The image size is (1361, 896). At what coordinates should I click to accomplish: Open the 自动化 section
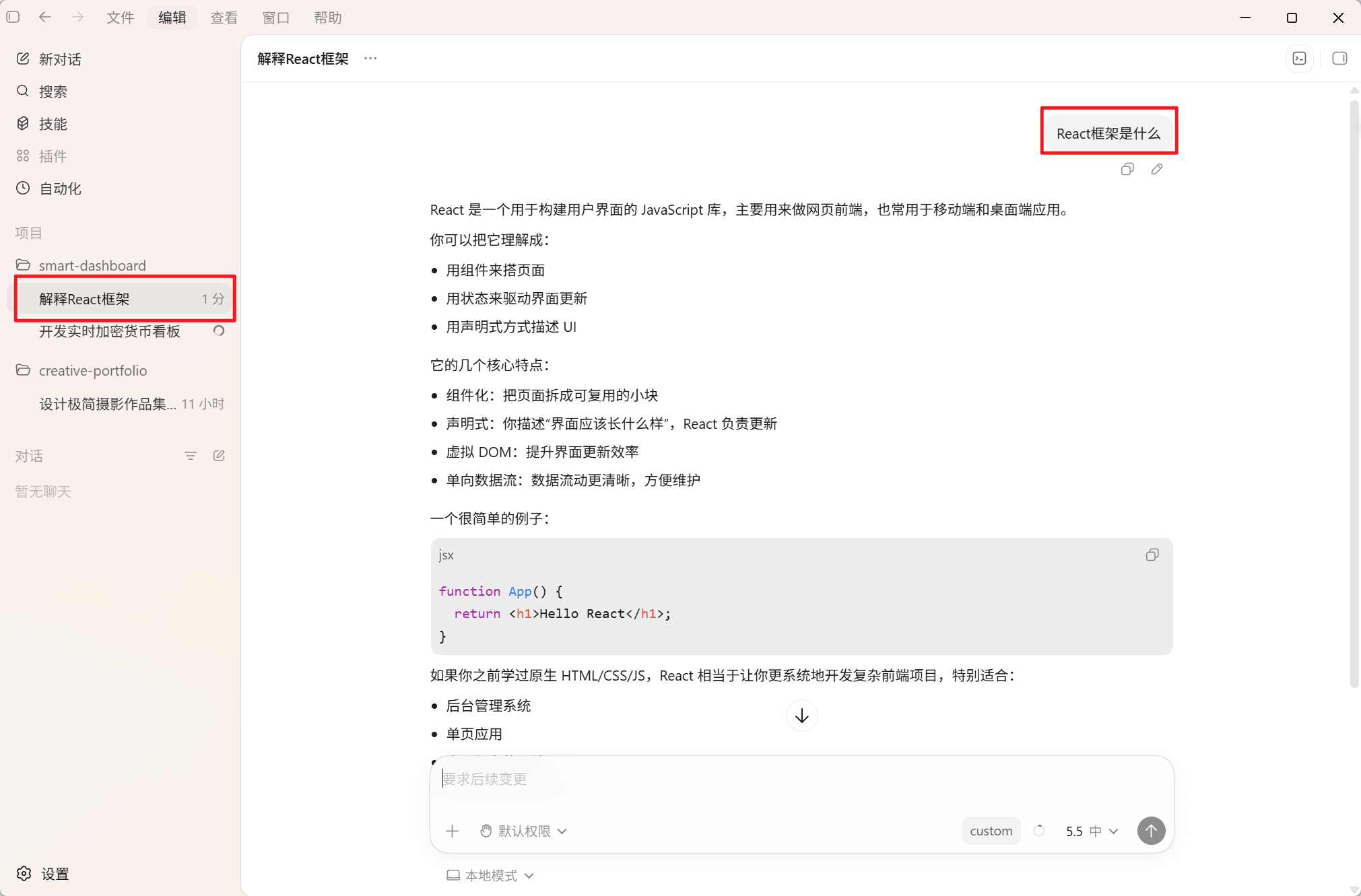click(121, 188)
